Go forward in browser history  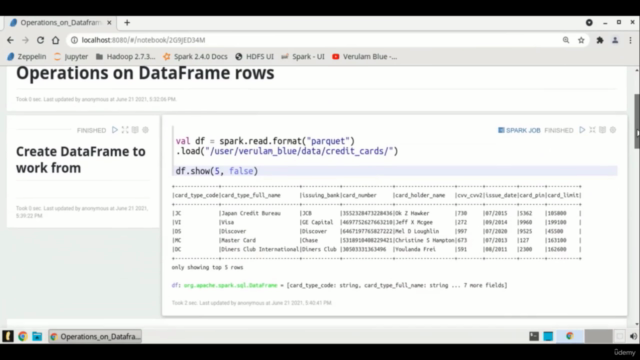(25, 40)
